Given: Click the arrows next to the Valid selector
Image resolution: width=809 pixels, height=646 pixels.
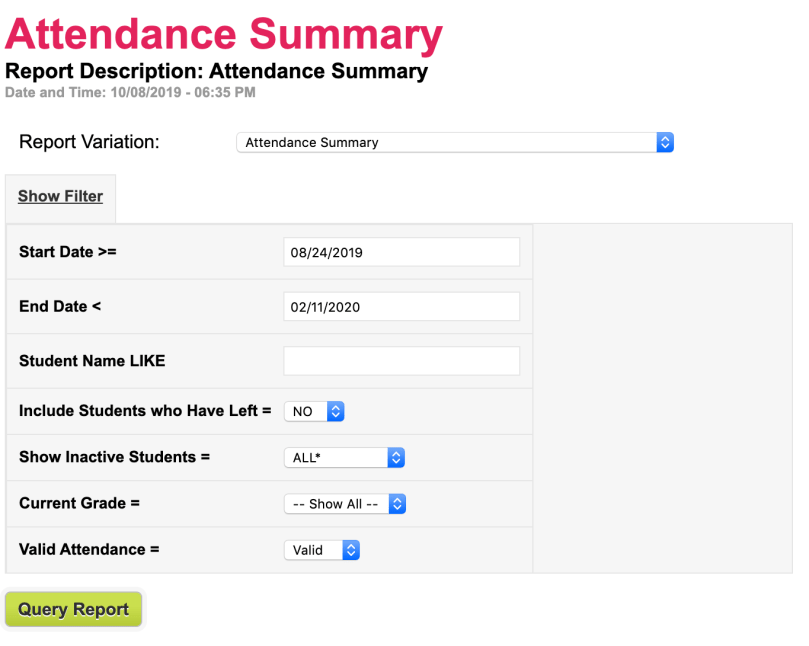Looking at the screenshot, I should pyautogui.click(x=351, y=549).
